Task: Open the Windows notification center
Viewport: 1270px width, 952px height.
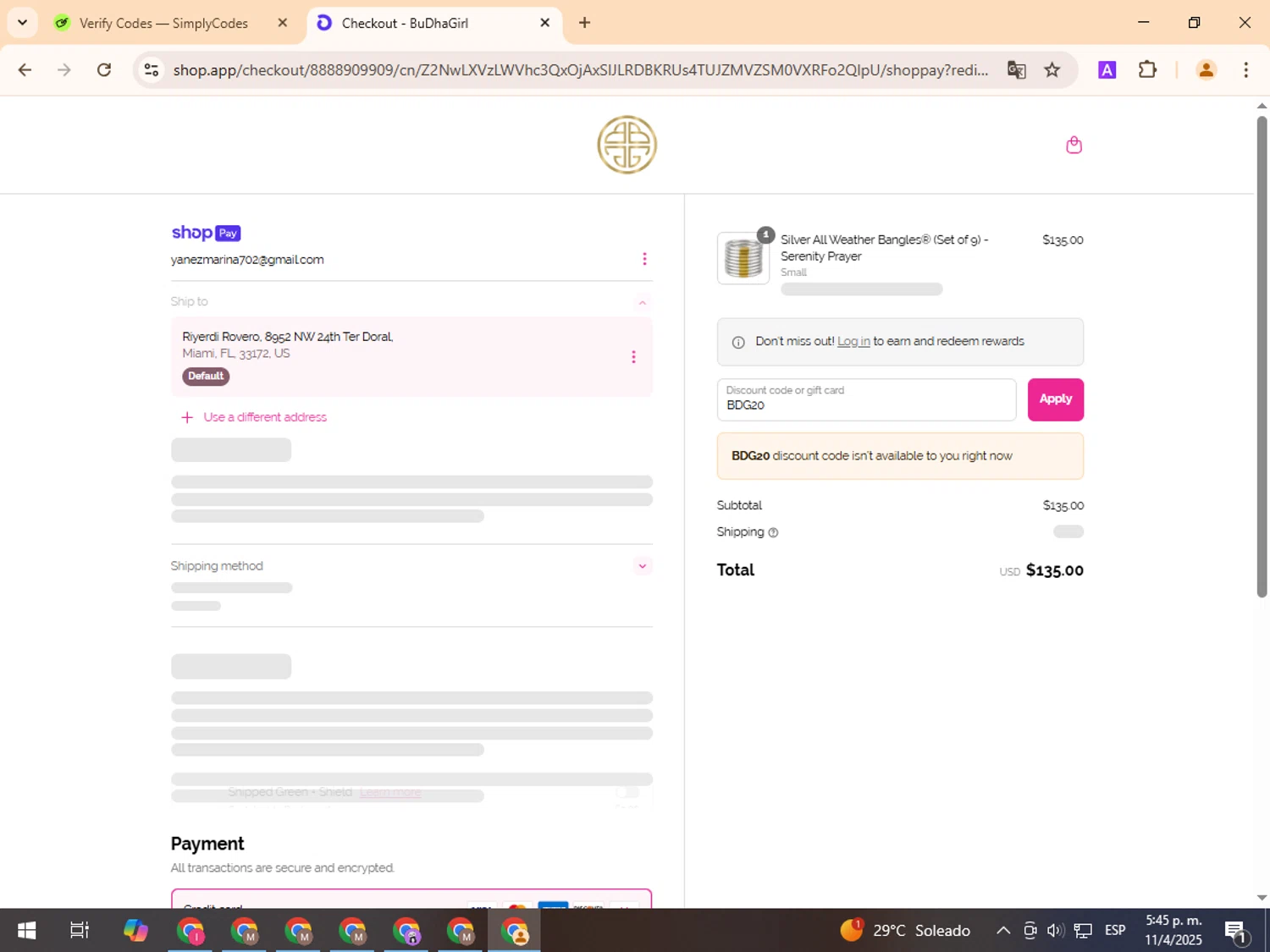Action: 1236,931
